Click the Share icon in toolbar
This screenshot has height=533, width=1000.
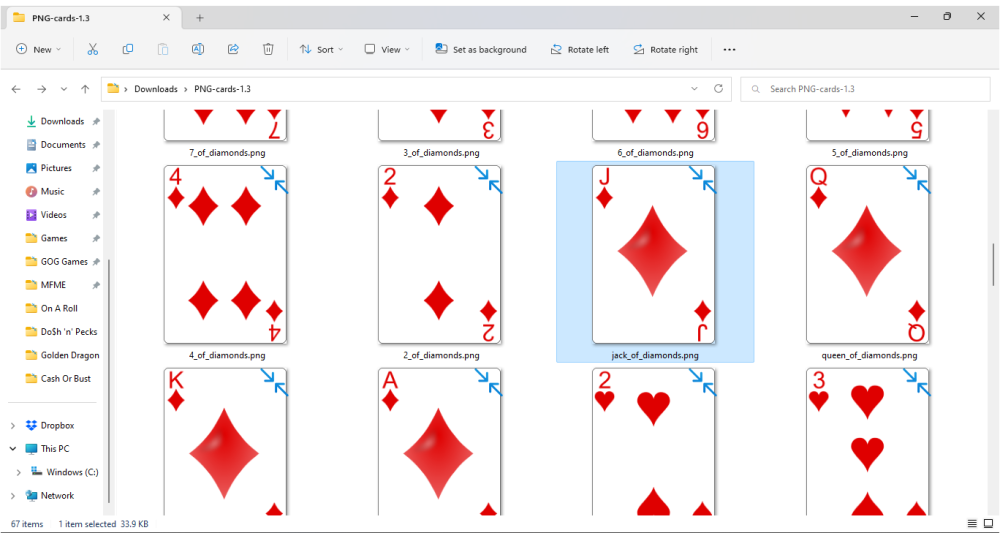point(233,49)
